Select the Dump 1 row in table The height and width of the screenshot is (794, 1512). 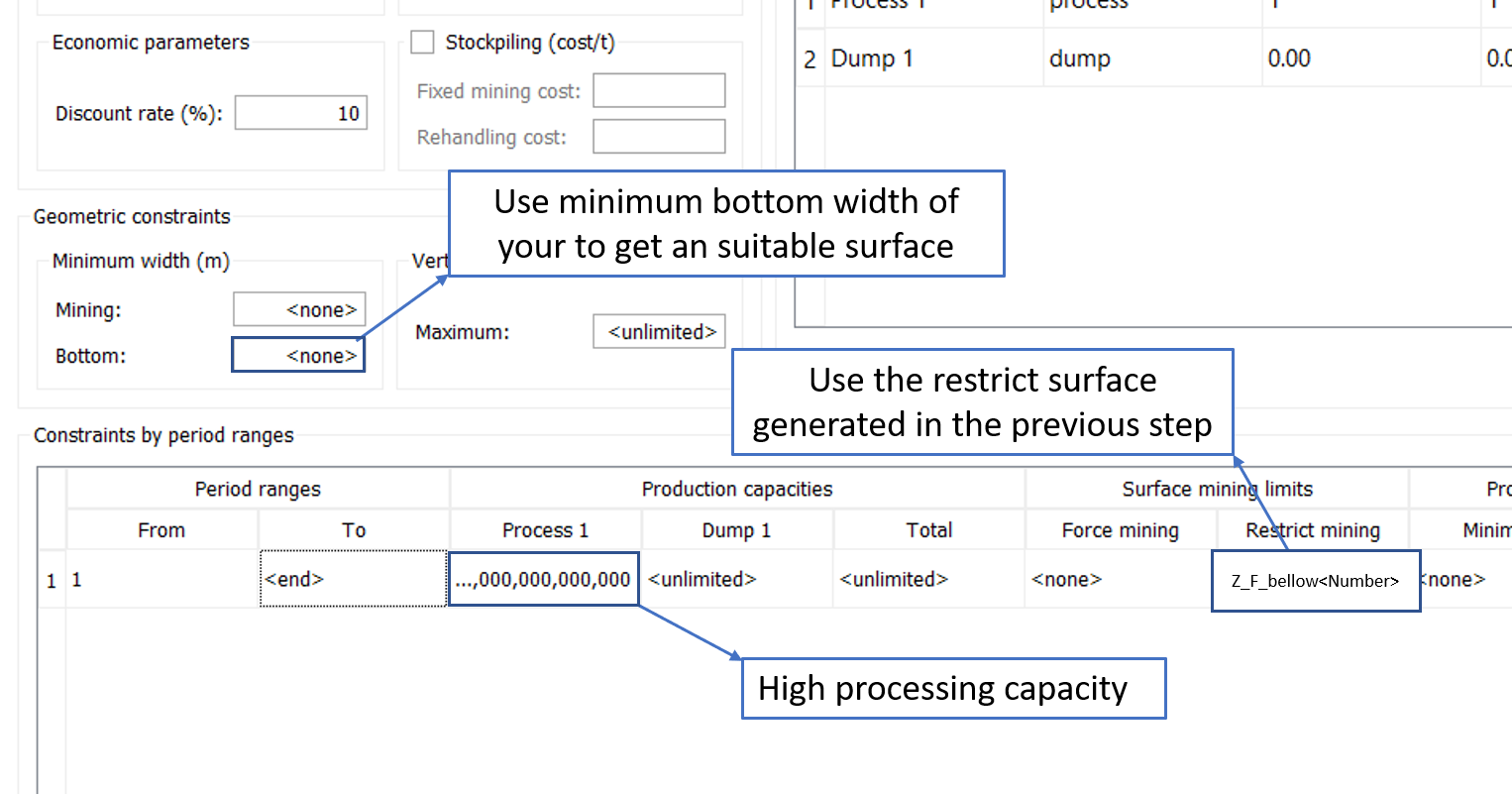click(x=872, y=58)
